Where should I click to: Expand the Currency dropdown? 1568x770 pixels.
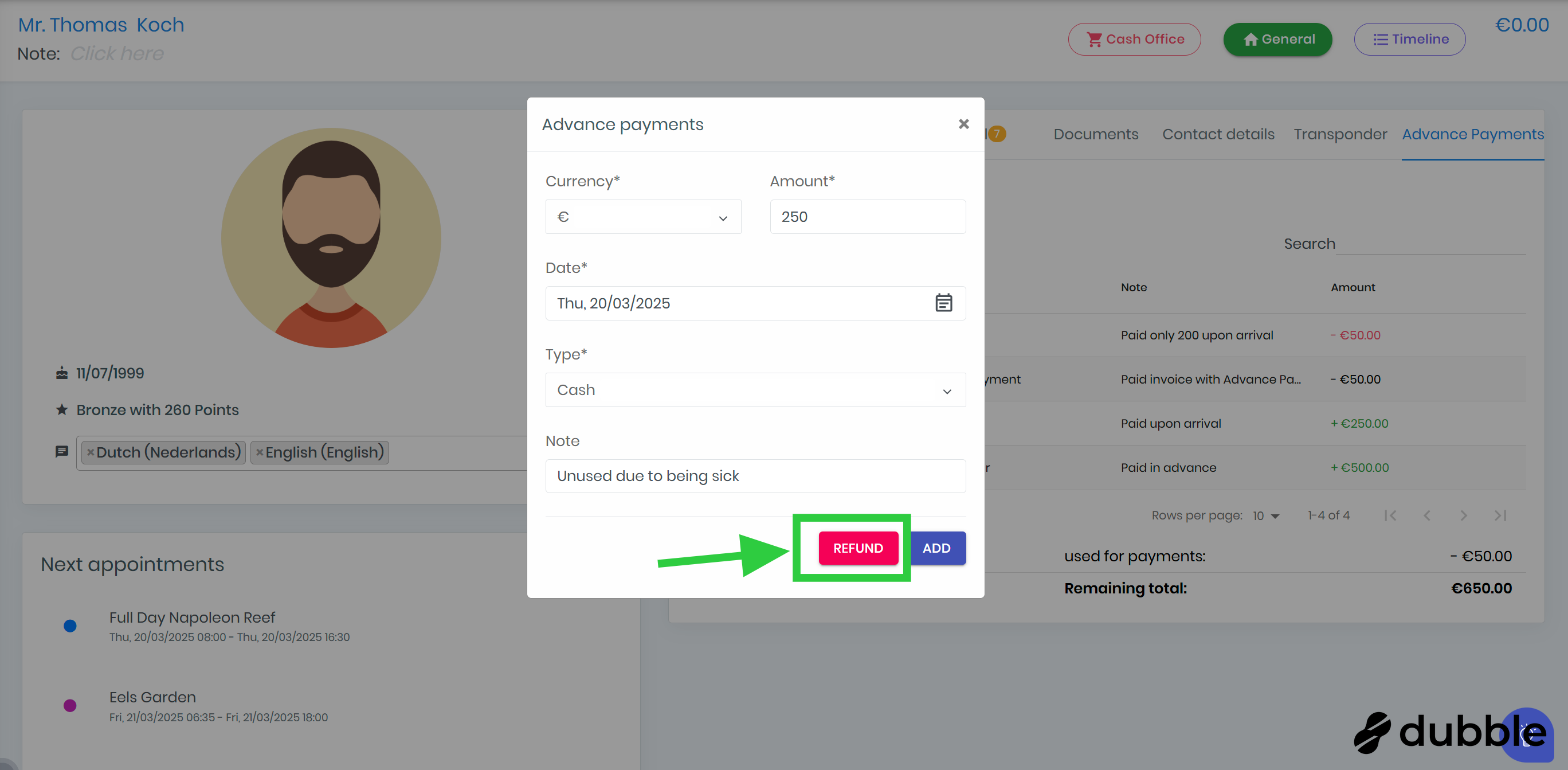point(643,217)
